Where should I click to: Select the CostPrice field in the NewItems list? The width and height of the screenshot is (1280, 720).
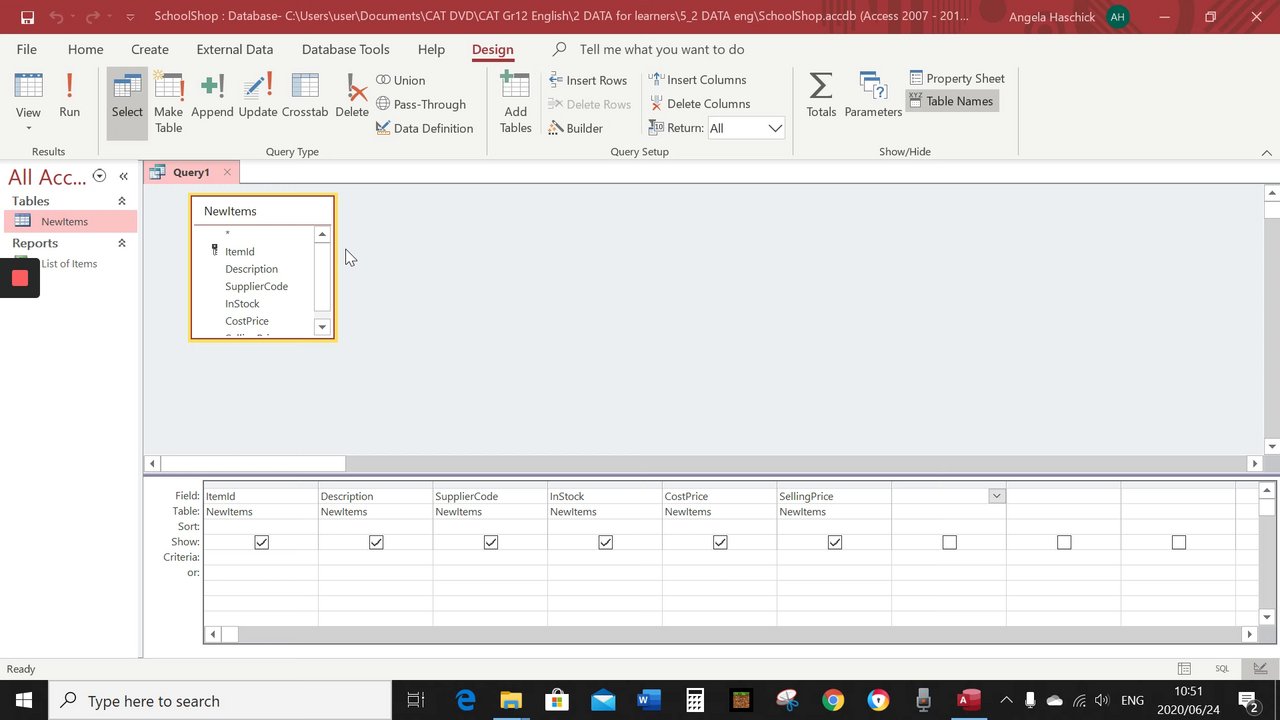tap(247, 321)
